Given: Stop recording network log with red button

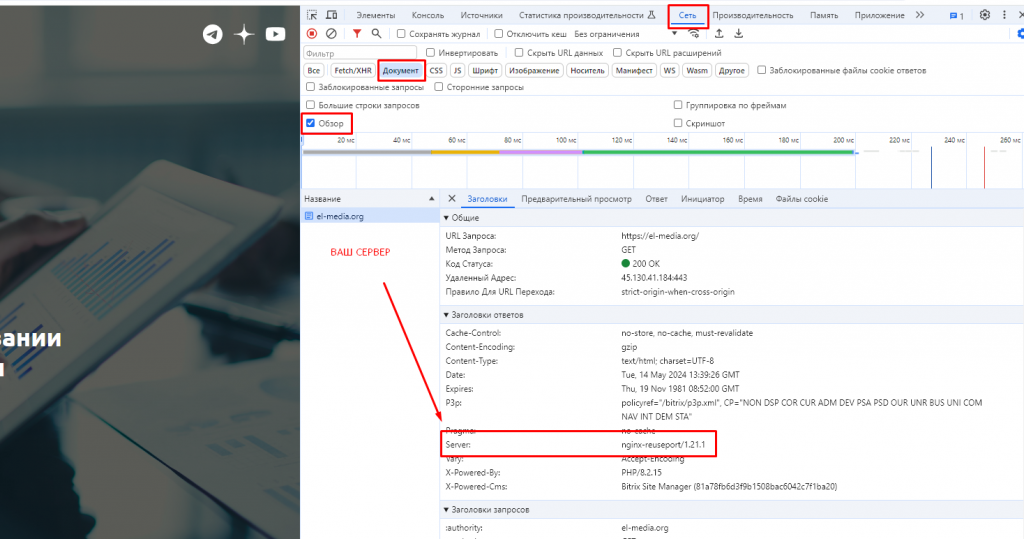Looking at the screenshot, I should [312, 33].
